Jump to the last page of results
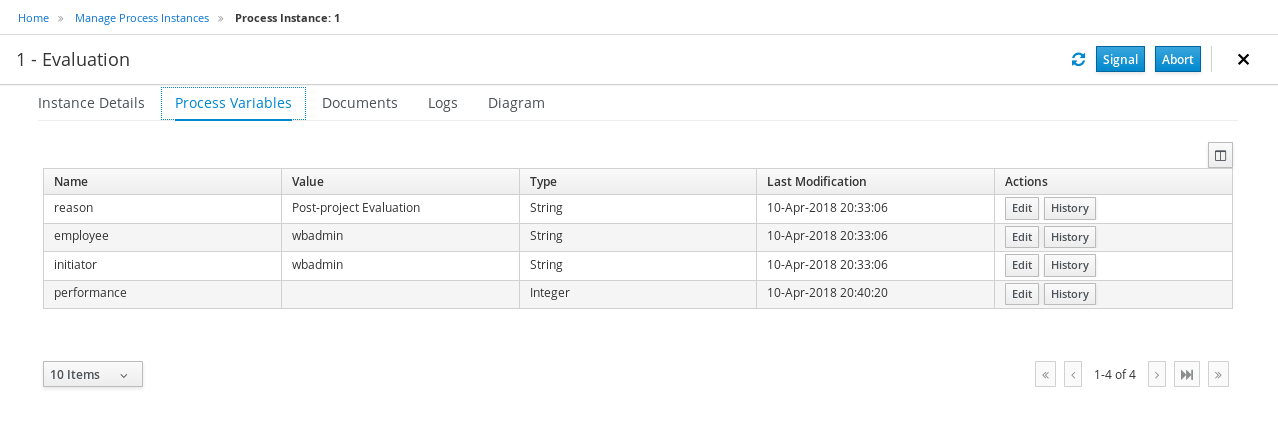The width and height of the screenshot is (1278, 442). (1218, 374)
